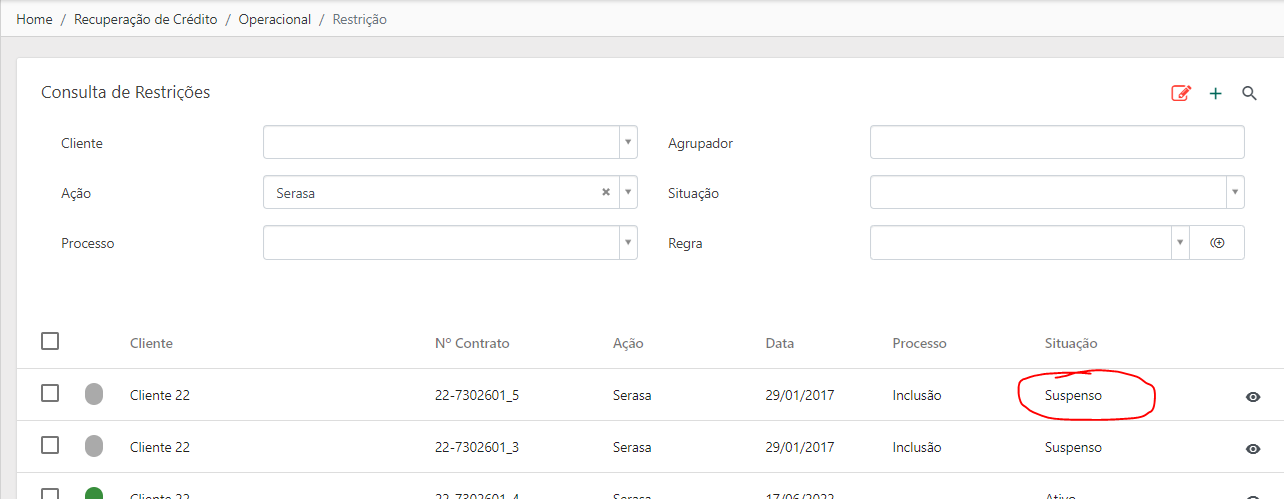This screenshot has height=499, width=1284.
Task: Click Inclusão in row 22-7302601_5
Action: point(917,395)
